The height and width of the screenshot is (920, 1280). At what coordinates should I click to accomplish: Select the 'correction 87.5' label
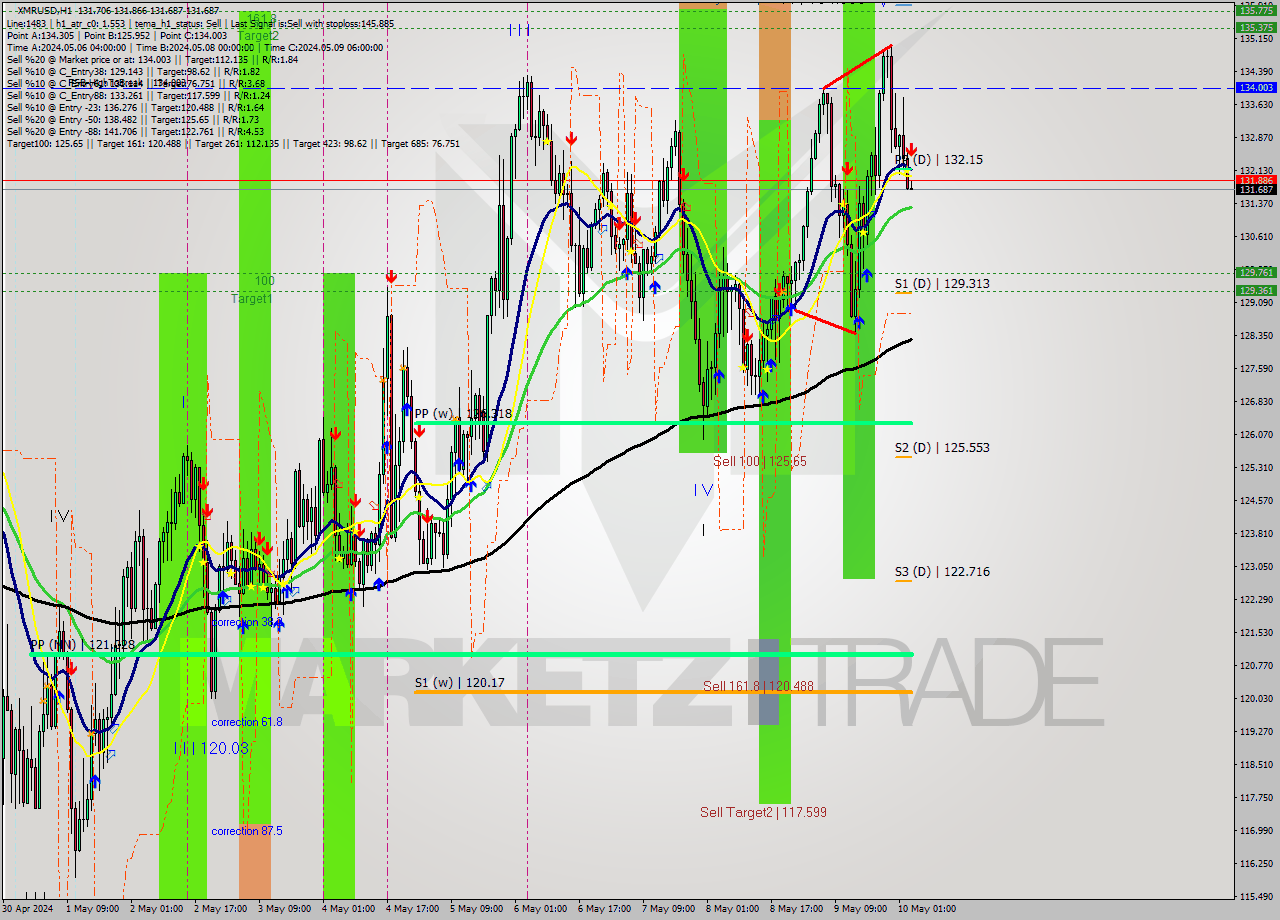coord(247,831)
